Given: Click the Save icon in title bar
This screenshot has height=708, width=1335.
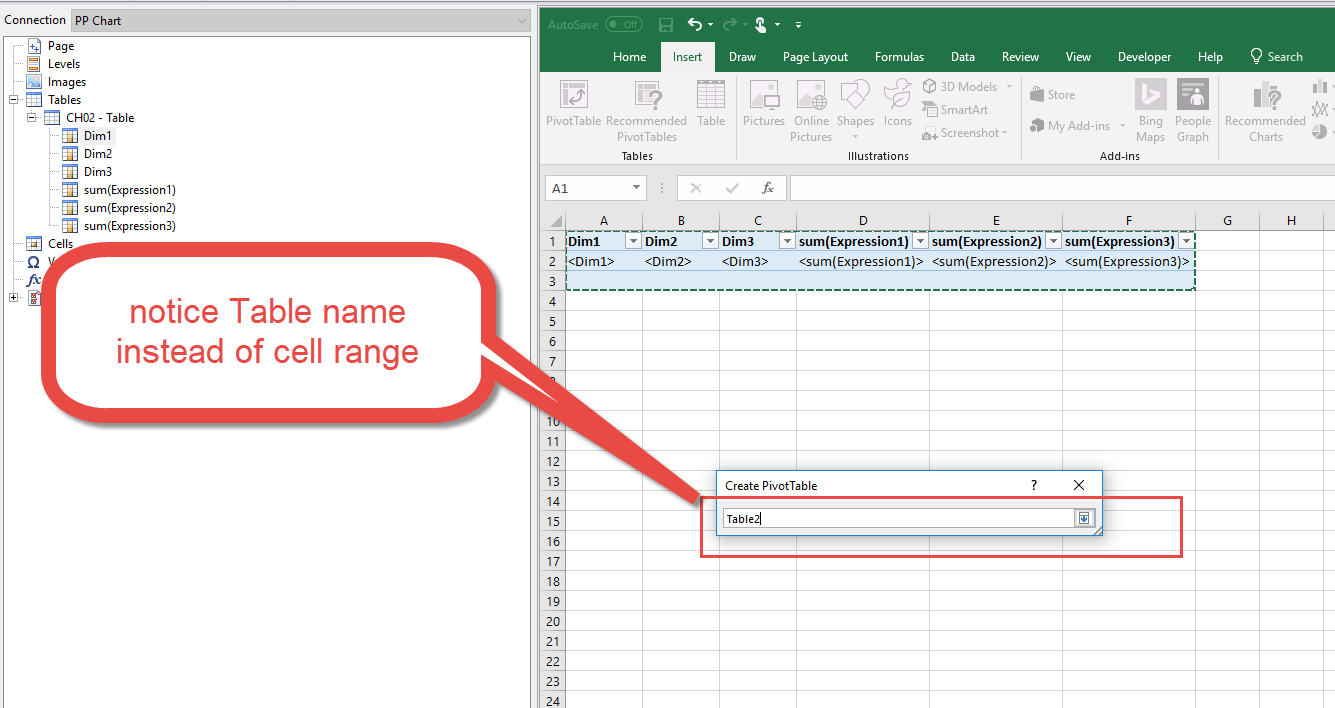Looking at the screenshot, I should (666, 24).
